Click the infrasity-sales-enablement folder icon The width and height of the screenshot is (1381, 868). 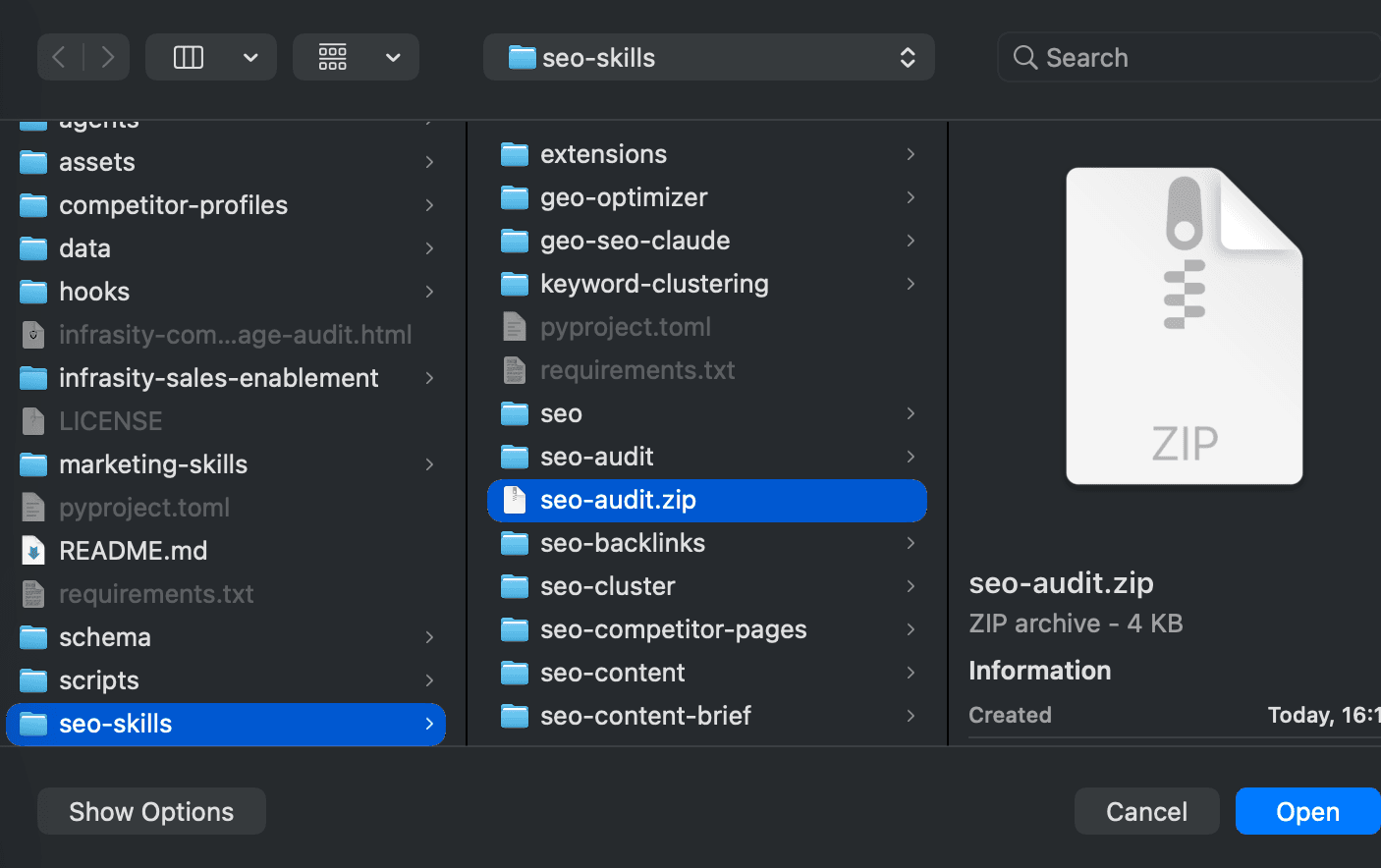pyautogui.click(x=33, y=378)
